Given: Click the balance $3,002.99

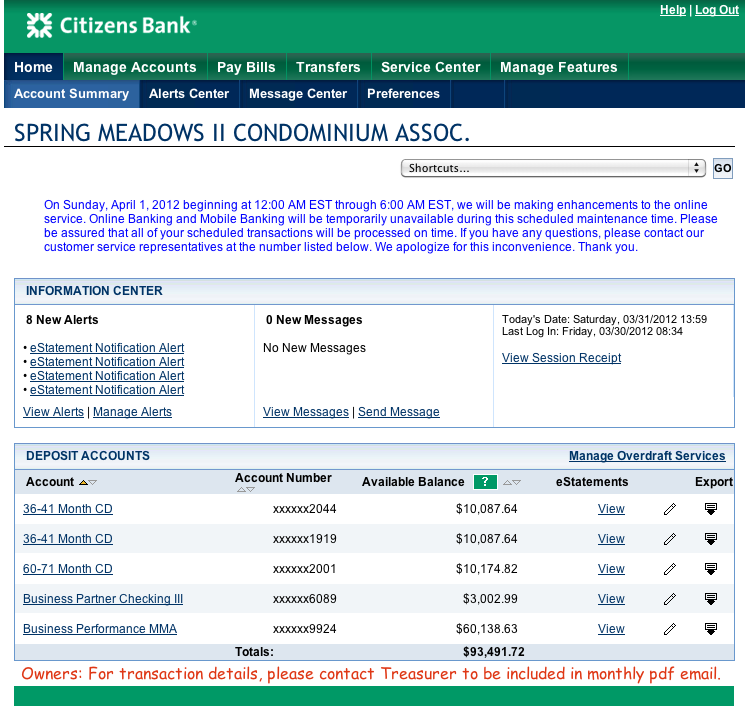Looking at the screenshot, I should (x=490, y=599).
